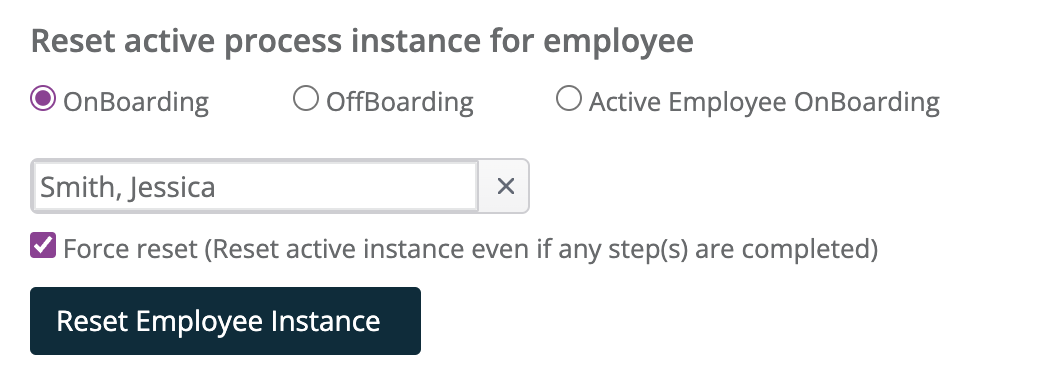Select the Active Employee OnBoarding radio button
1040x378 pixels.
(568, 99)
